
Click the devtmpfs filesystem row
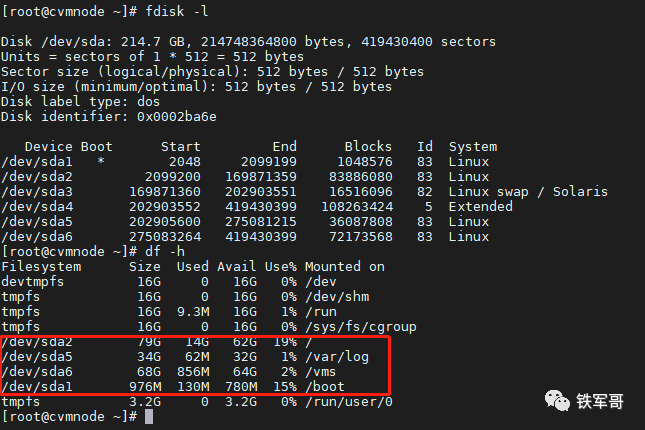point(169,282)
